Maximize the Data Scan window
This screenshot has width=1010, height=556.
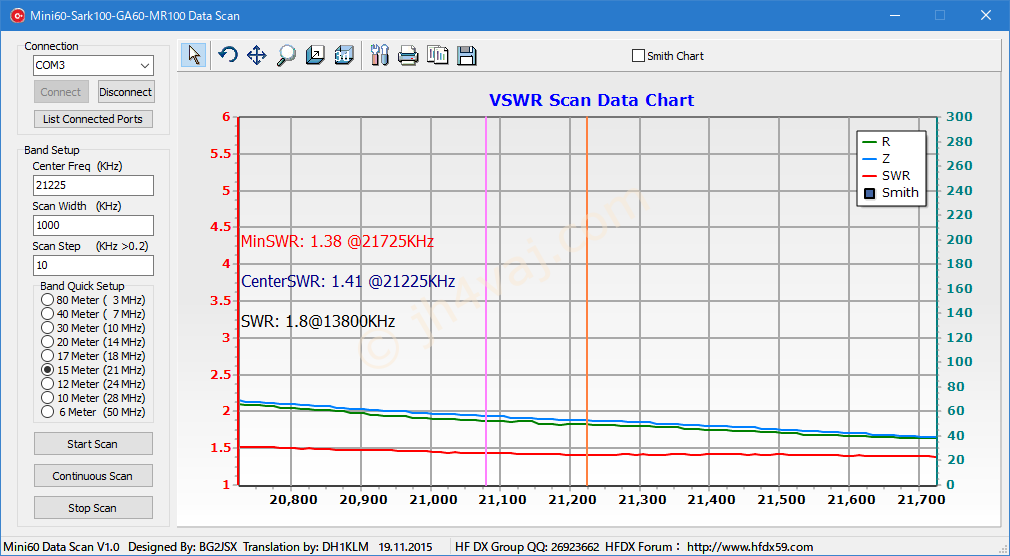[x=940, y=15]
